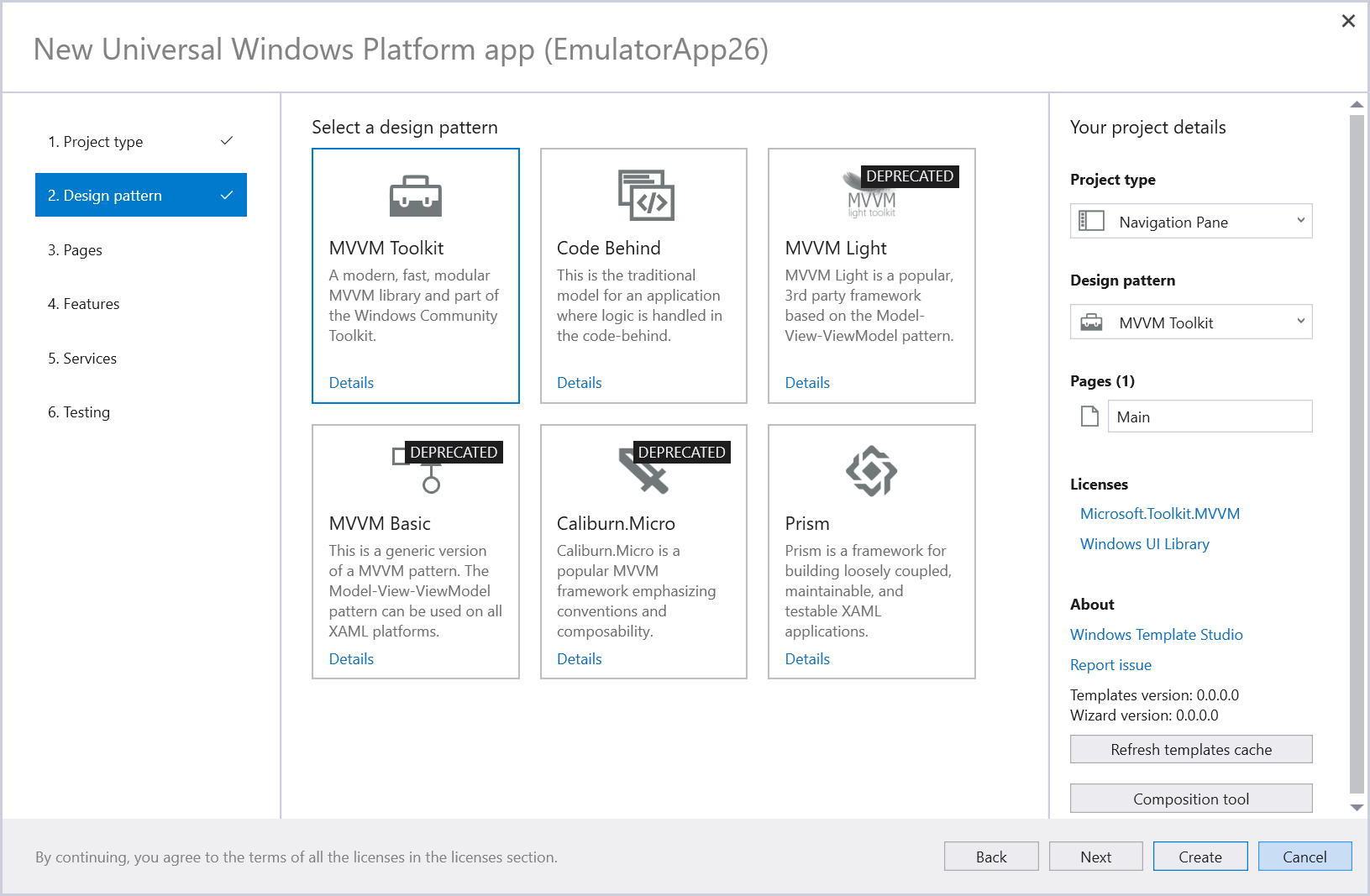Viewport: 1370px width, 896px height.
Task: Go to step 6. Testing
Action: click(141, 411)
